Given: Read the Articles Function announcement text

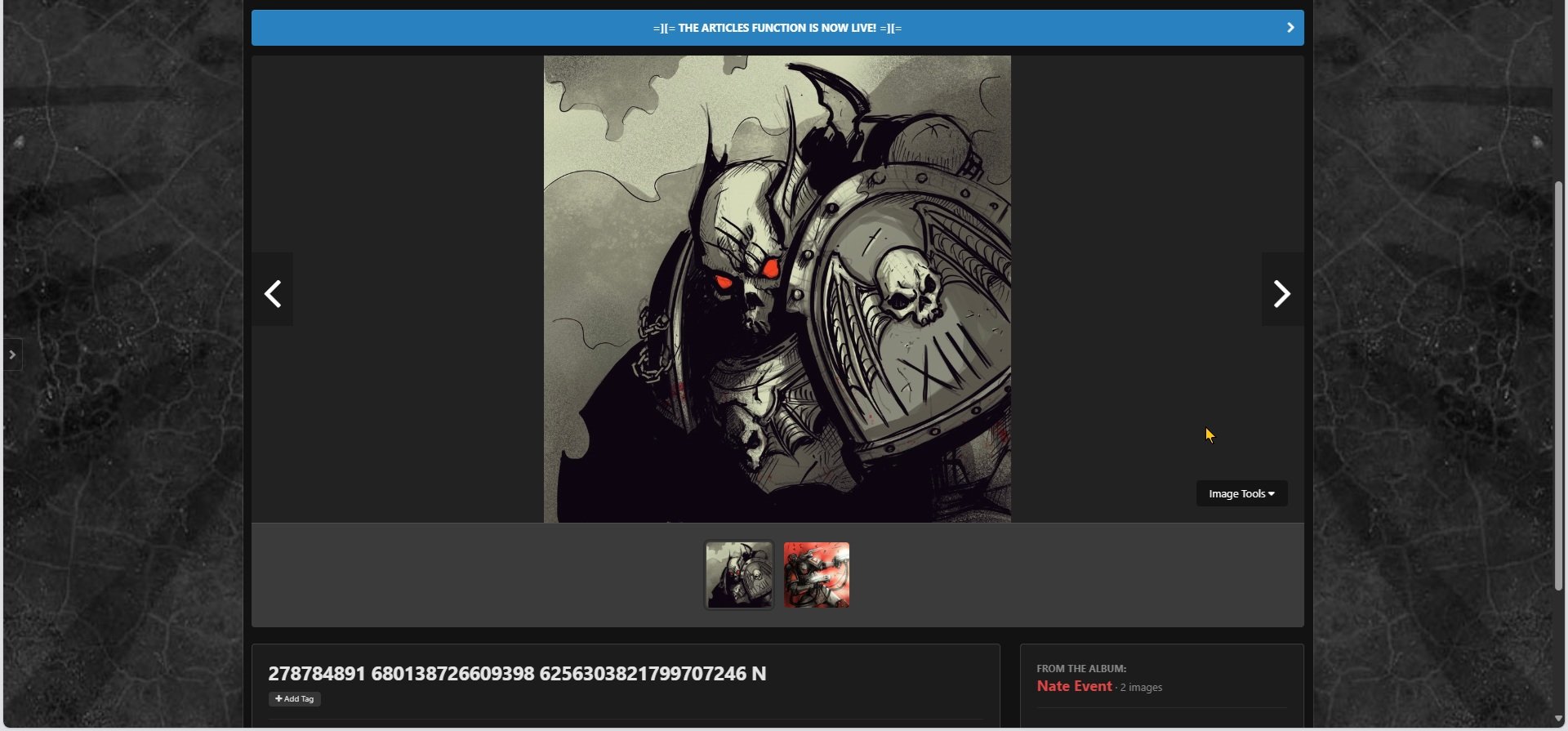Looking at the screenshot, I should [x=777, y=28].
